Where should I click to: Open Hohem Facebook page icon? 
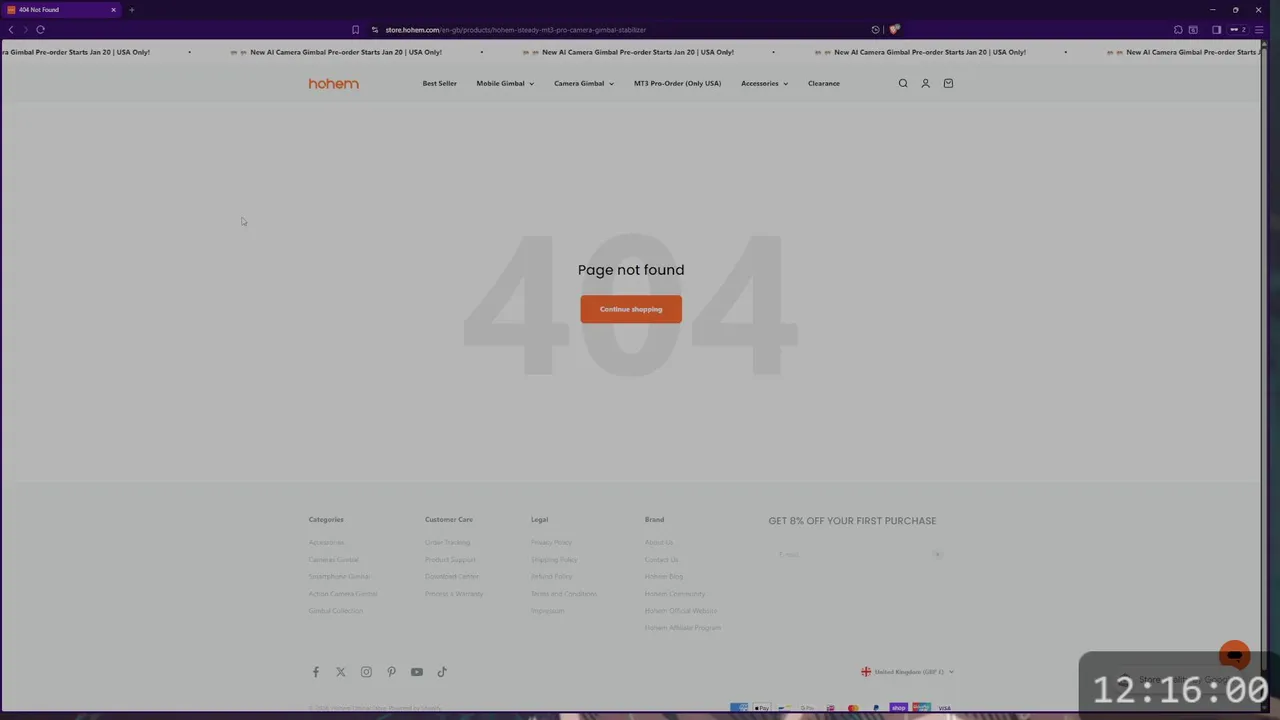(x=316, y=672)
